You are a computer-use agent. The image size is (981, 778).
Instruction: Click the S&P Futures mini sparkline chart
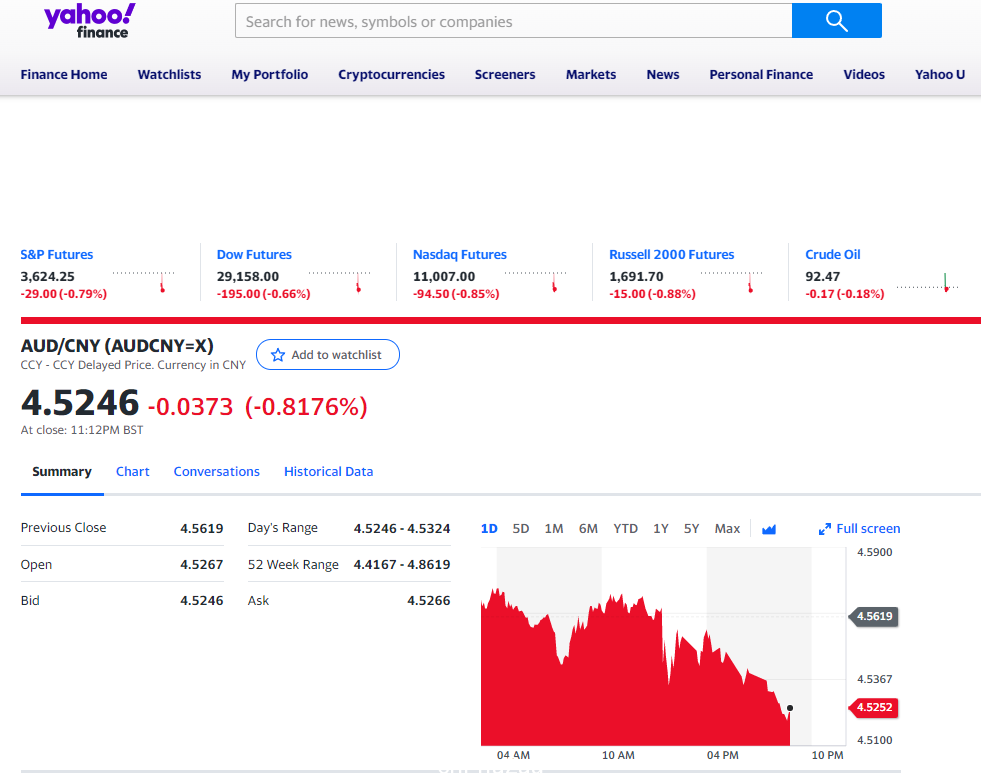click(143, 281)
